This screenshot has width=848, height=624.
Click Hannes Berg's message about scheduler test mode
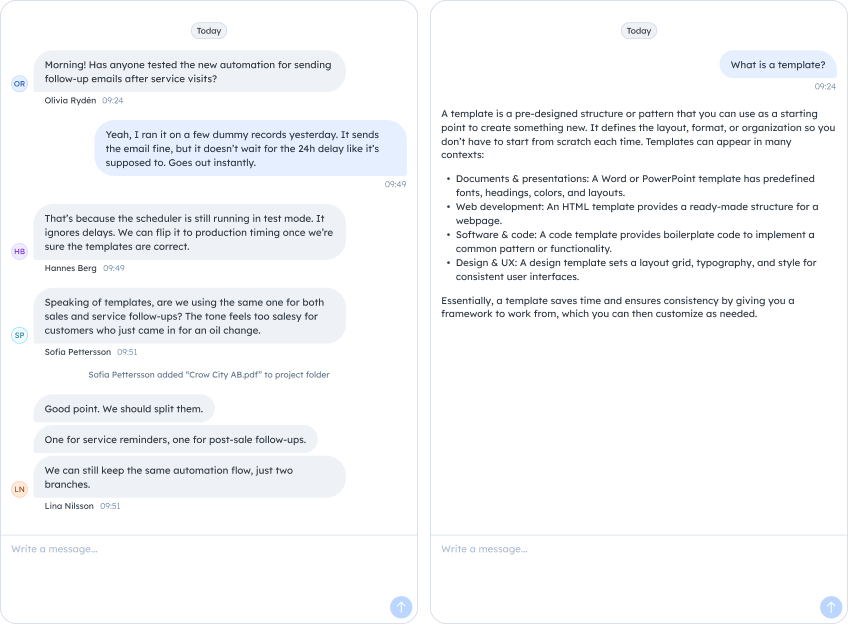click(190, 230)
